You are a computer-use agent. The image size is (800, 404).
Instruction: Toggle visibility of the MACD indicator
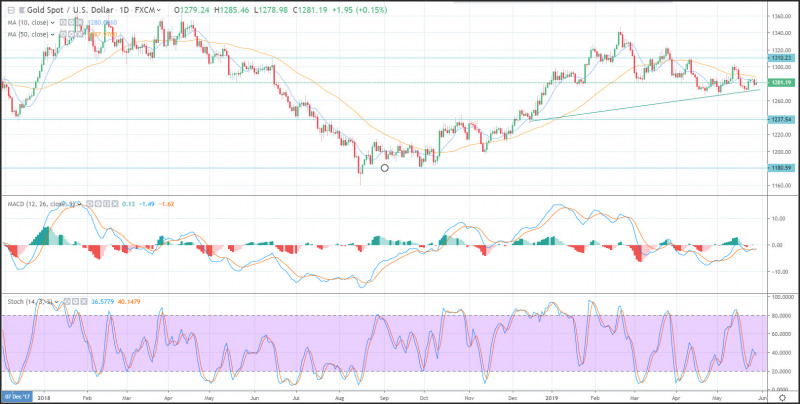coord(90,204)
